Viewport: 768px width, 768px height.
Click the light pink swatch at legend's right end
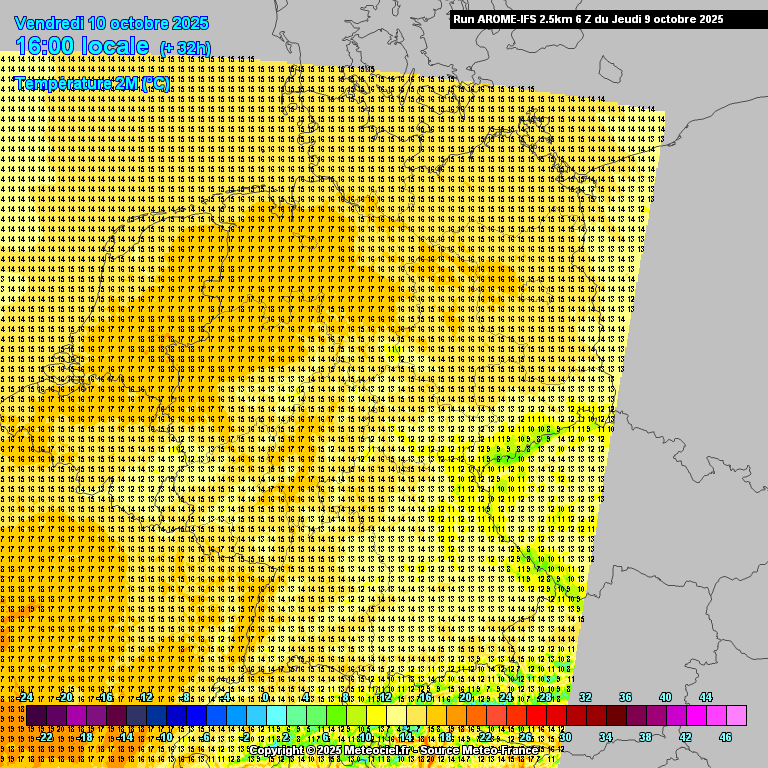click(737, 716)
